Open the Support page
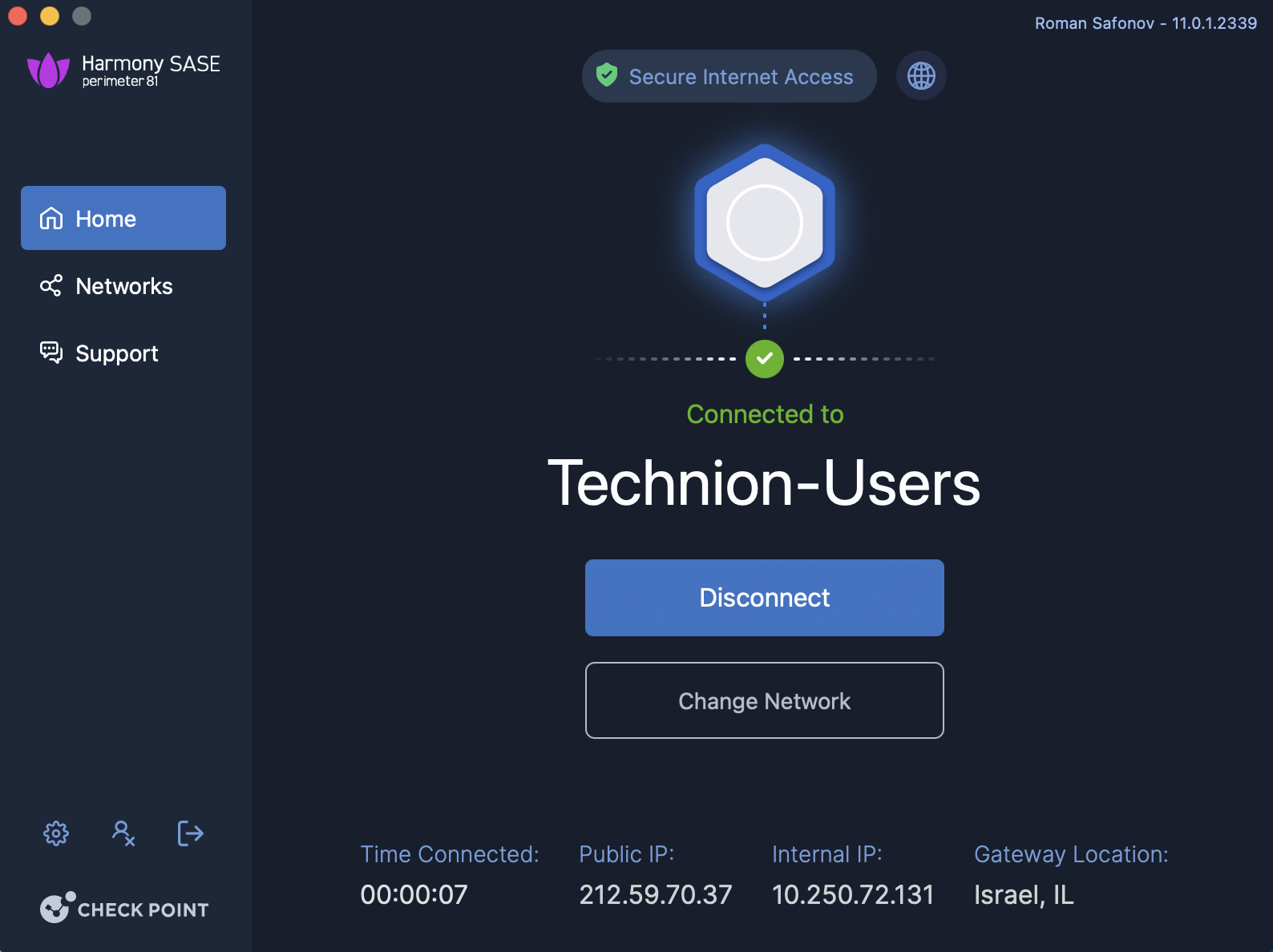The width and height of the screenshot is (1273, 952). point(123,353)
